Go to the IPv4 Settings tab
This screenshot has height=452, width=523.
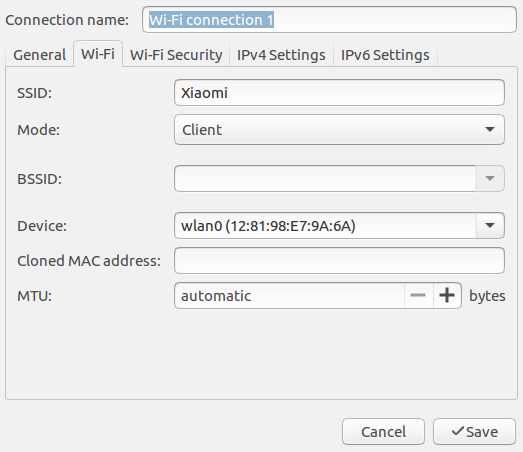point(281,55)
